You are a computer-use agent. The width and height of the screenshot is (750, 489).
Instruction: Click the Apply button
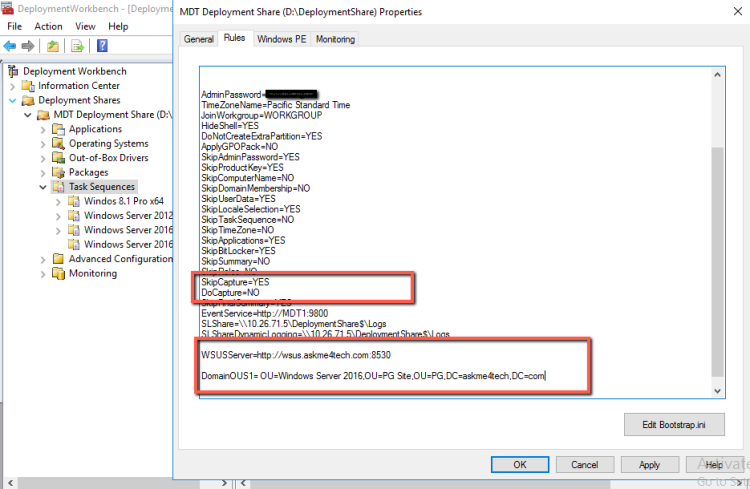click(649, 465)
